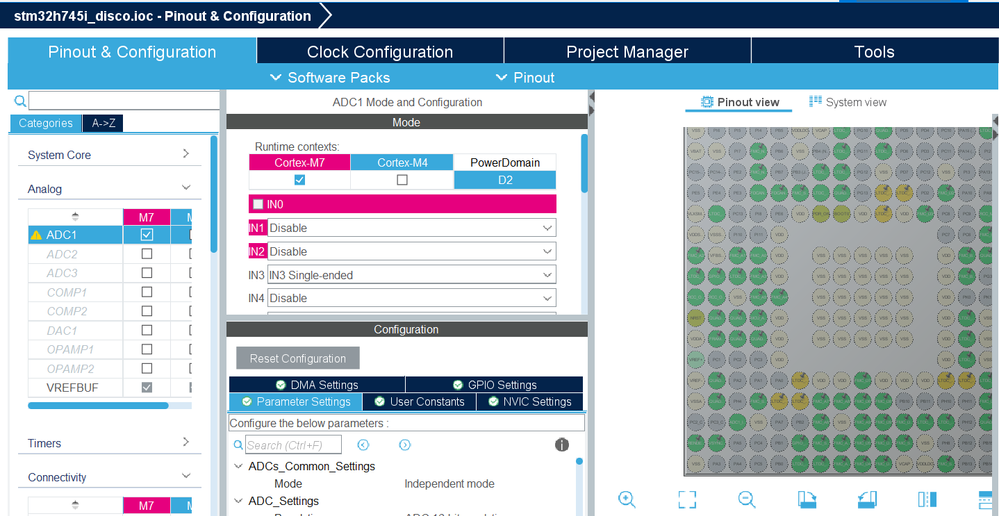Open the Tools tab
This screenshot has width=999, height=516.
tap(874, 52)
